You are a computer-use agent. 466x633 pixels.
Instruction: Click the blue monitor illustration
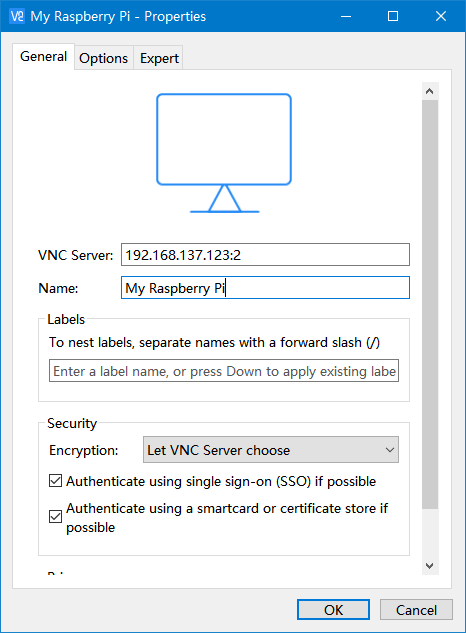tap(224, 153)
